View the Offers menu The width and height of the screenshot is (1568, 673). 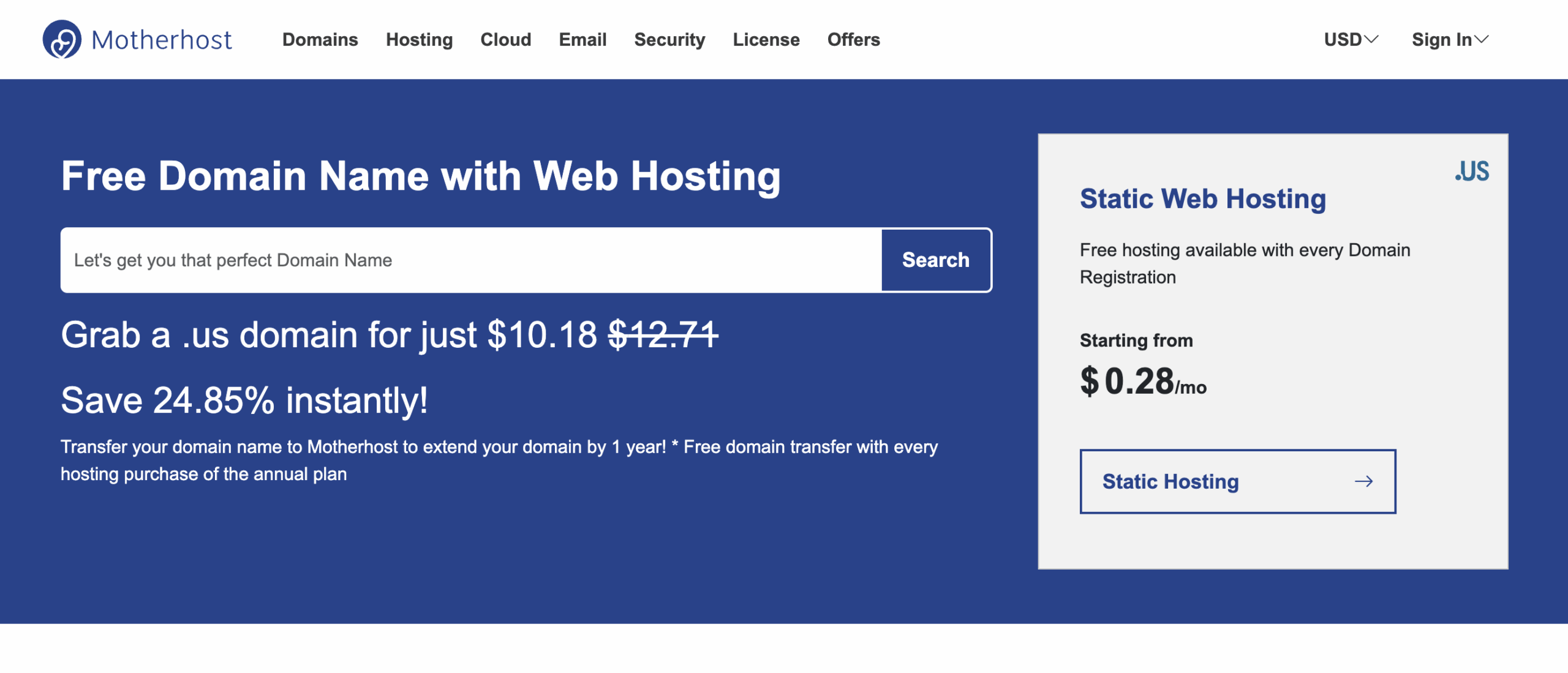click(x=853, y=40)
